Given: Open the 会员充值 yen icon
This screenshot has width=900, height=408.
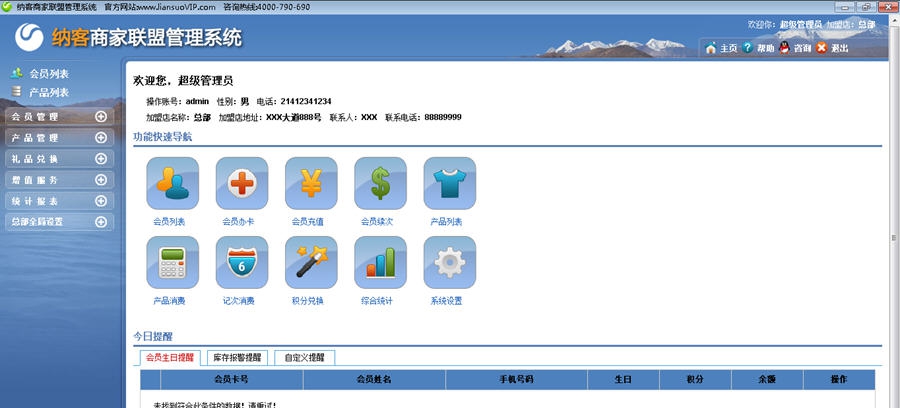Looking at the screenshot, I should click(311, 183).
